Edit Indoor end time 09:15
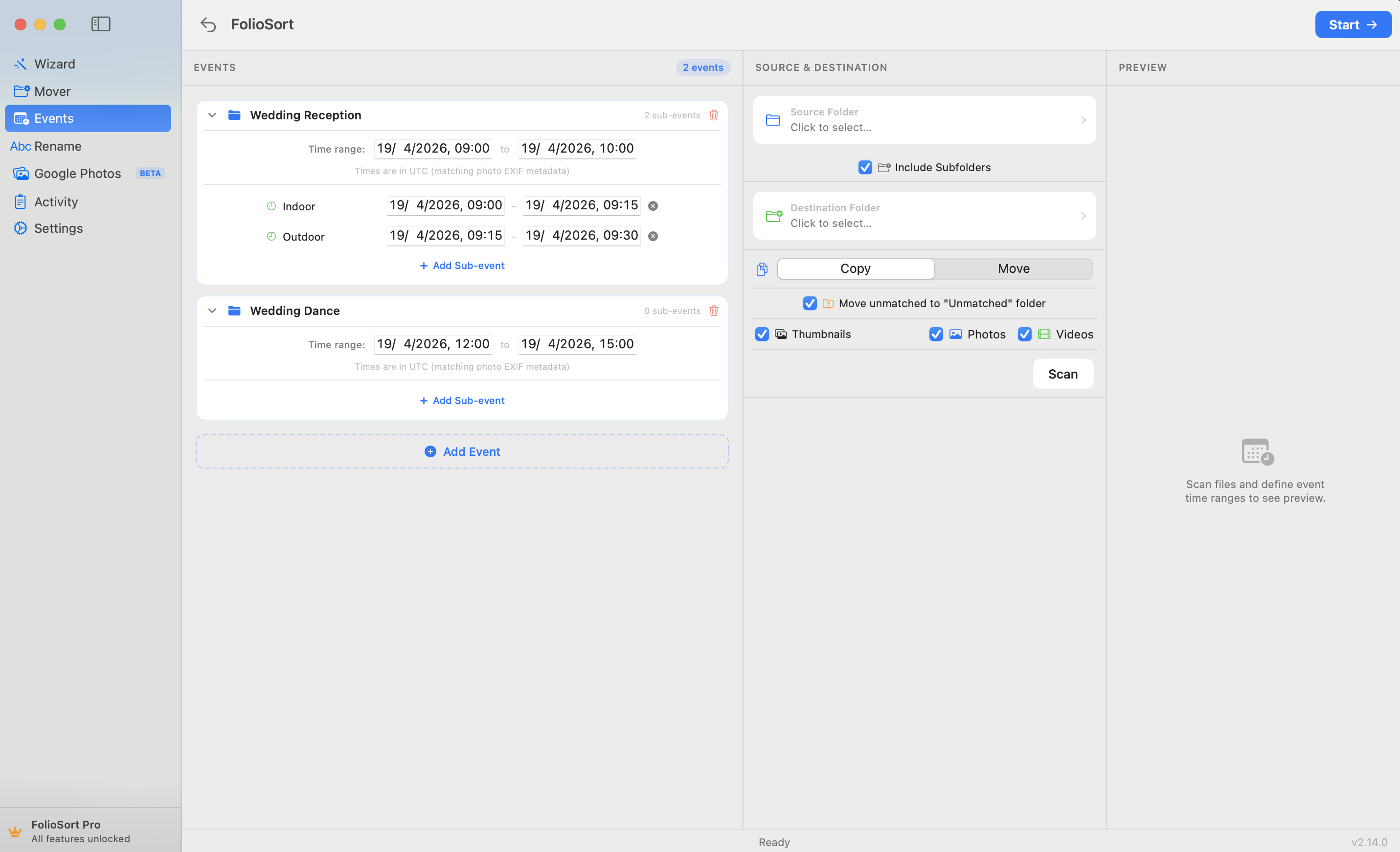The height and width of the screenshot is (852, 1400). click(581, 205)
